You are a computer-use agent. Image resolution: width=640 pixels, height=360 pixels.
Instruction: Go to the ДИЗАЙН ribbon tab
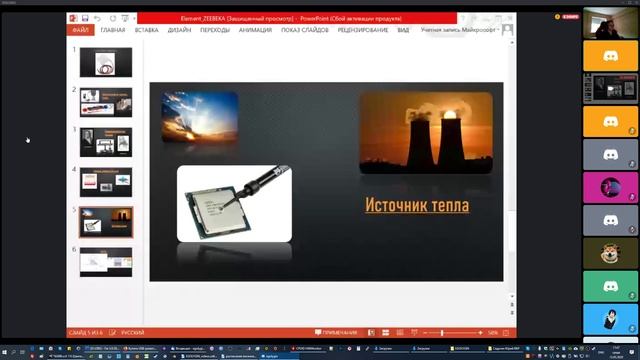pyautogui.click(x=179, y=30)
